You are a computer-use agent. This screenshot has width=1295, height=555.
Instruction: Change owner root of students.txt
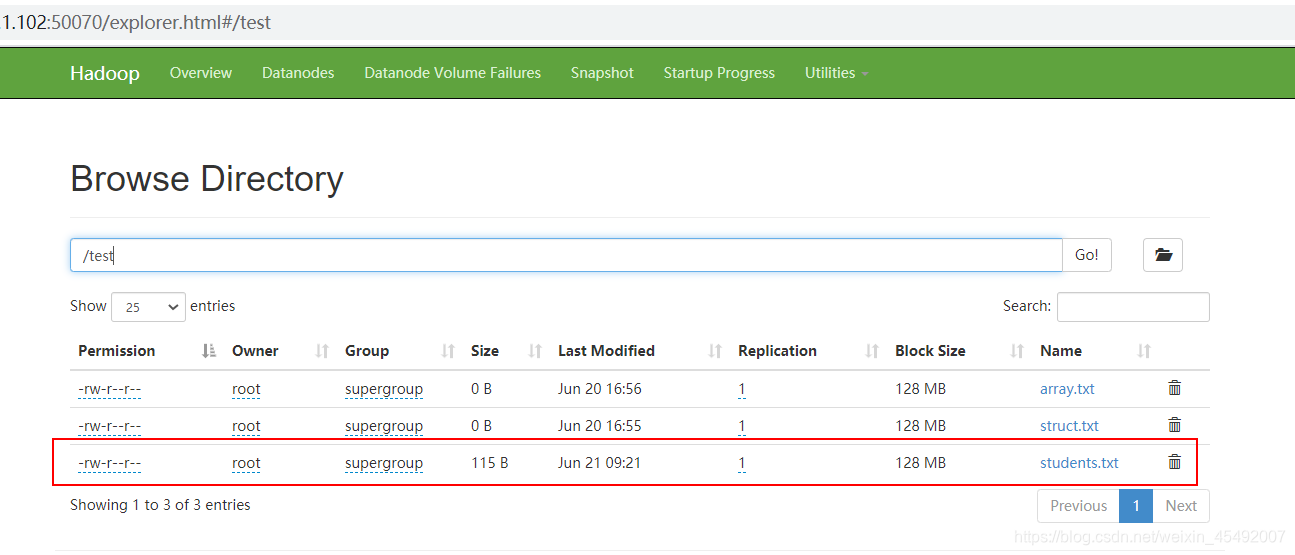(x=246, y=463)
